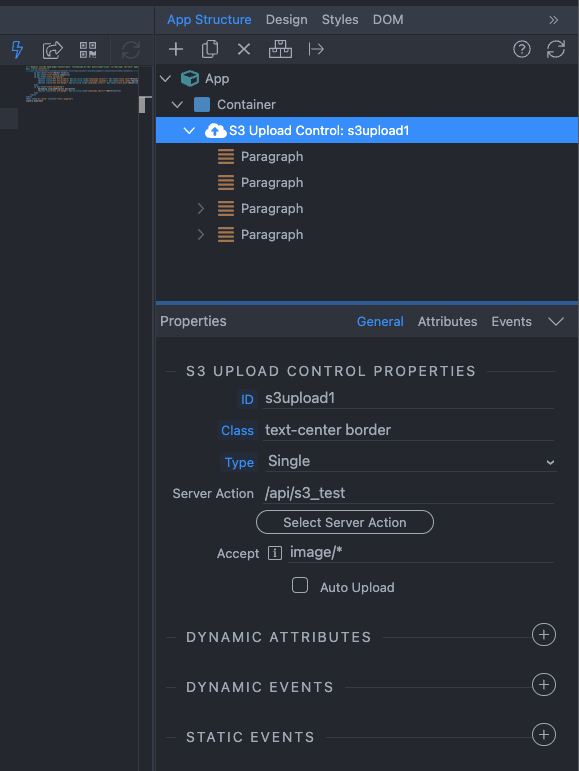Click Select Server Action button

click(x=345, y=522)
